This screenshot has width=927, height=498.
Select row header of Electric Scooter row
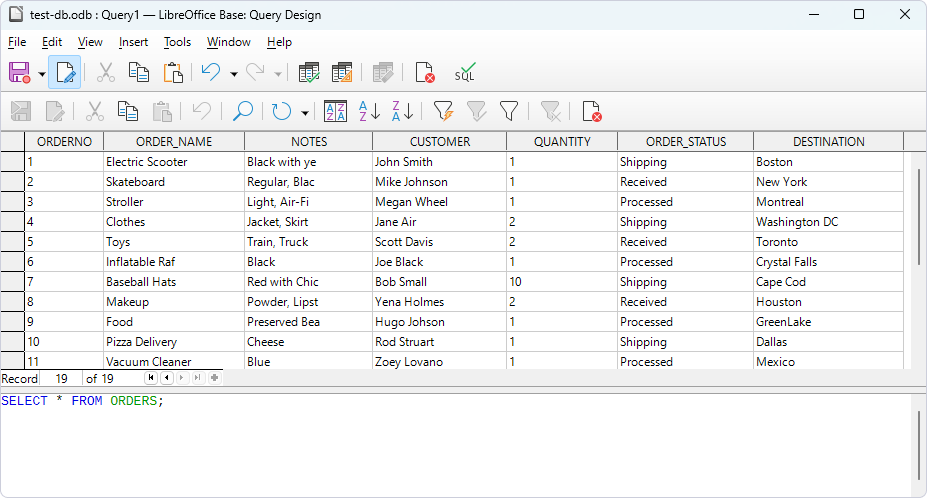12,162
